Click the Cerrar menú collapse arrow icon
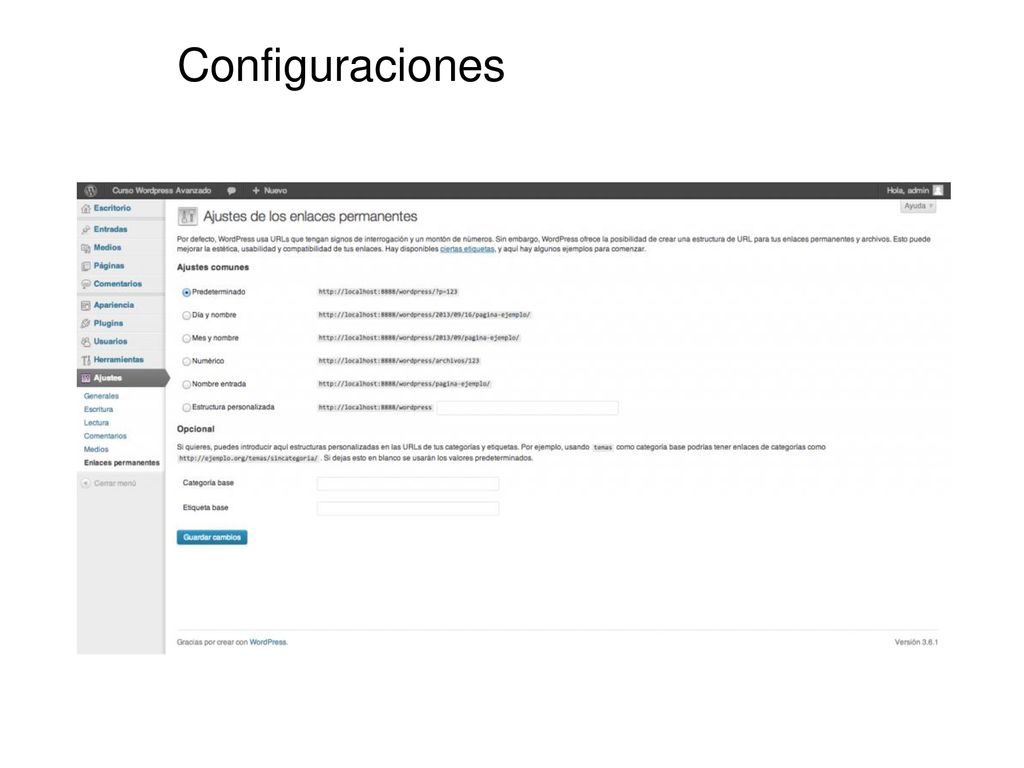 pos(86,483)
